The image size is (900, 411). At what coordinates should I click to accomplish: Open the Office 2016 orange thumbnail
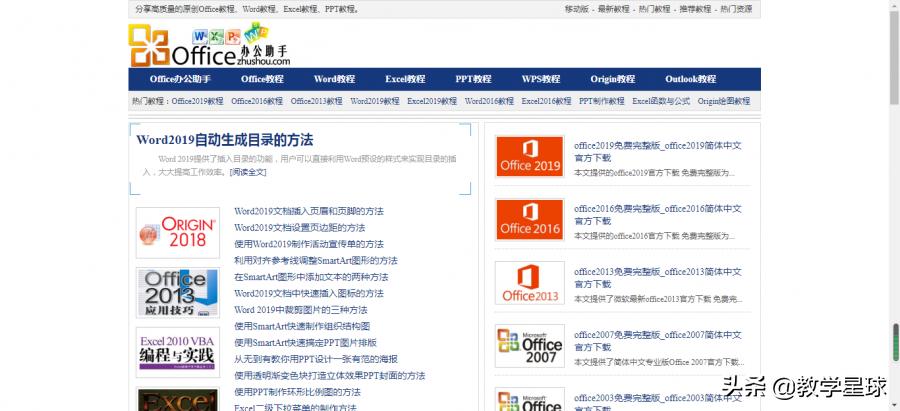530,220
